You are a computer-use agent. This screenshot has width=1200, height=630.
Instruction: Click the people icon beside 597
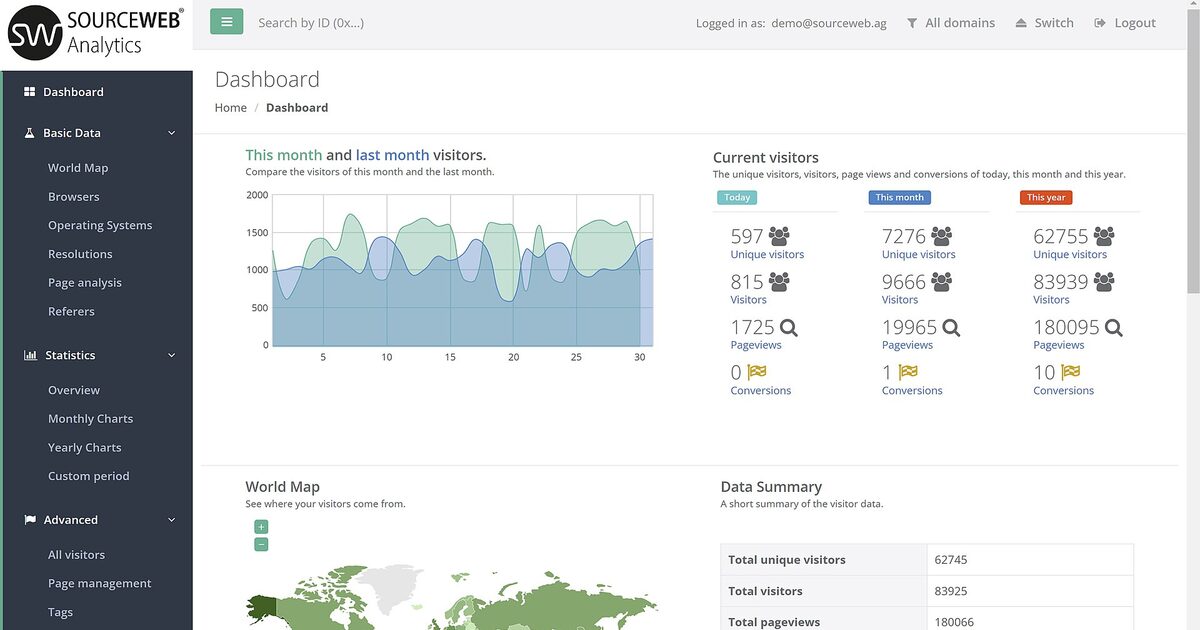click(780, 236)
